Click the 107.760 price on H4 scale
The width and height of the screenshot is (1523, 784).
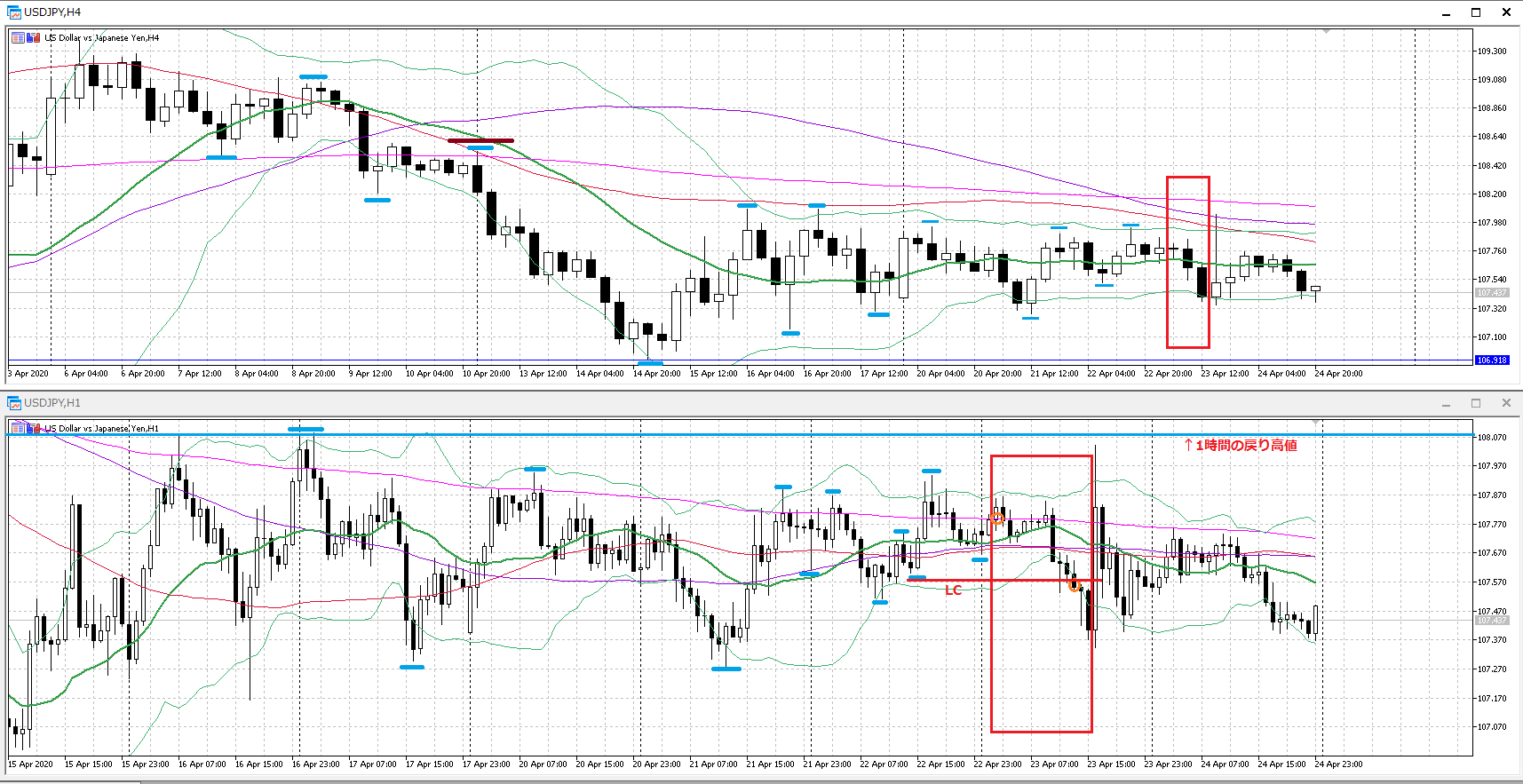tap(1492, 251)
